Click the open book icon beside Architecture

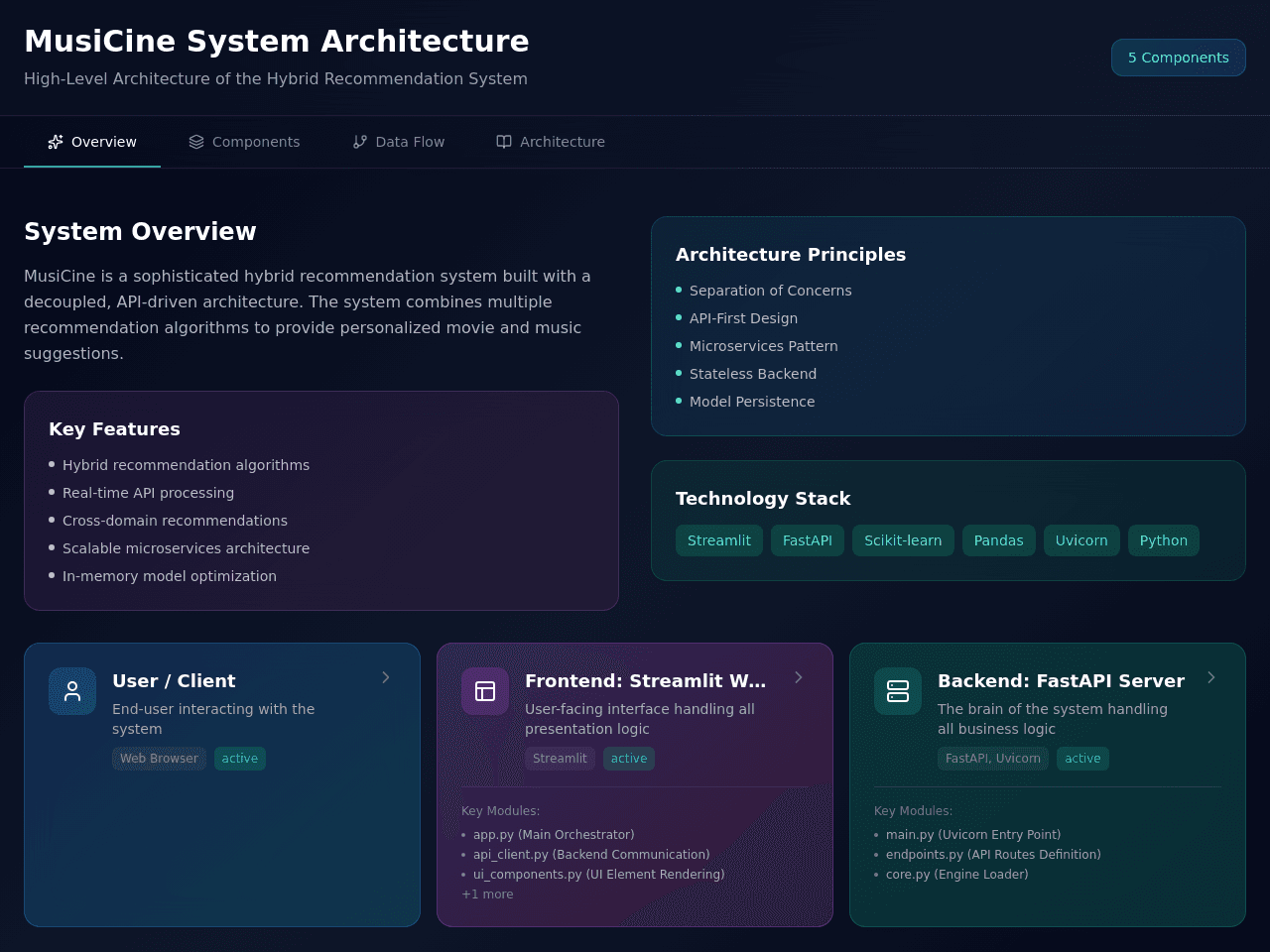coord(504,142)
